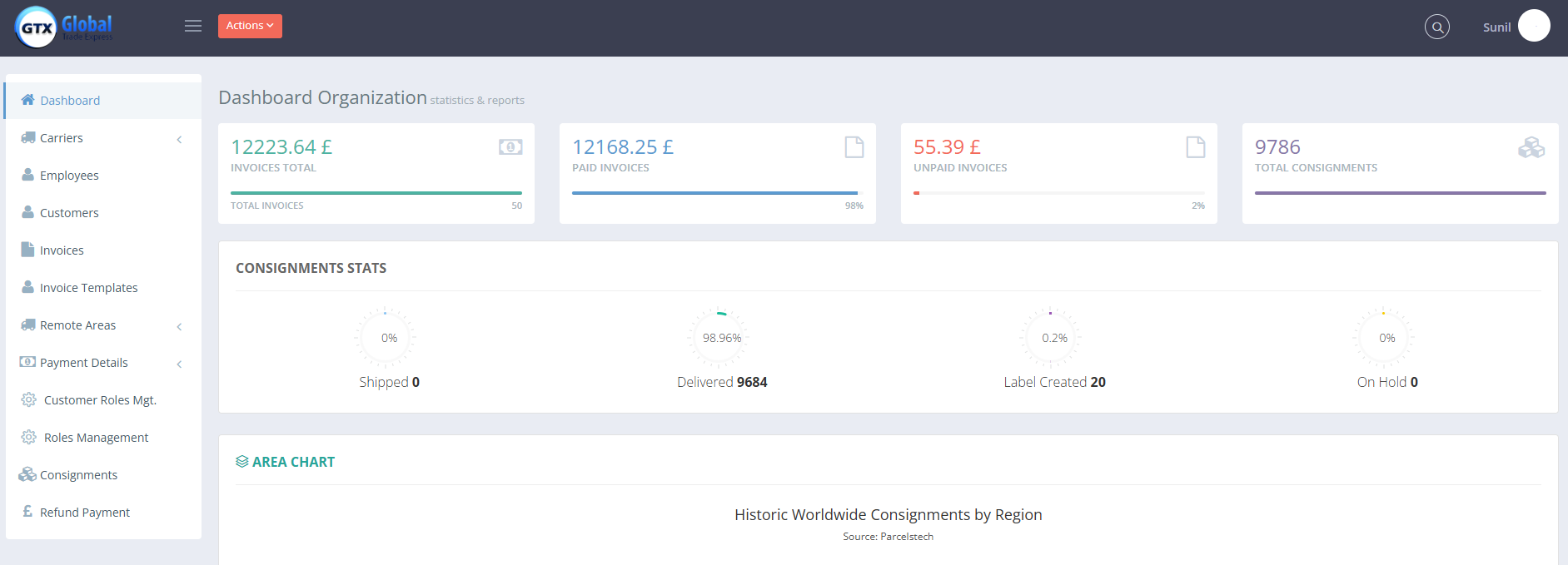Expand the Remote Areas submenu chevron

(179, 326)
